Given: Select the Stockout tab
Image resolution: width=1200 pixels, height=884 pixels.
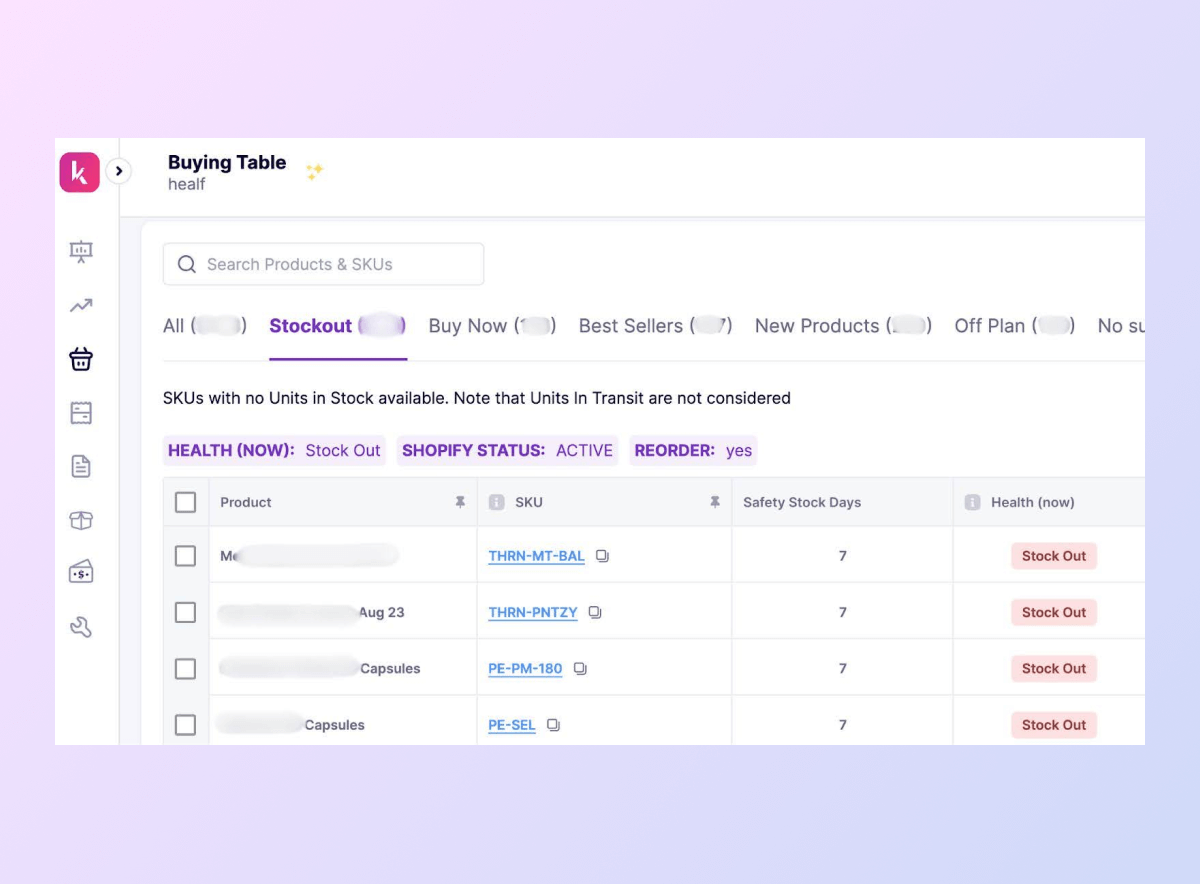Looking at the screenshot, I should tap(338, 325).
